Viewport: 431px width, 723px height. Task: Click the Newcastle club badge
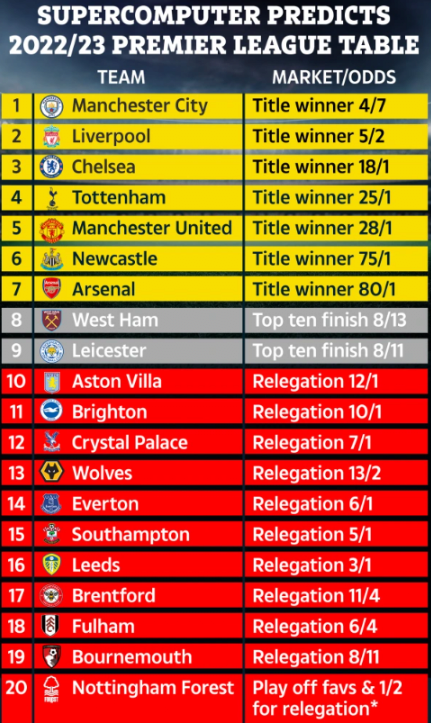tap(51, 259)
